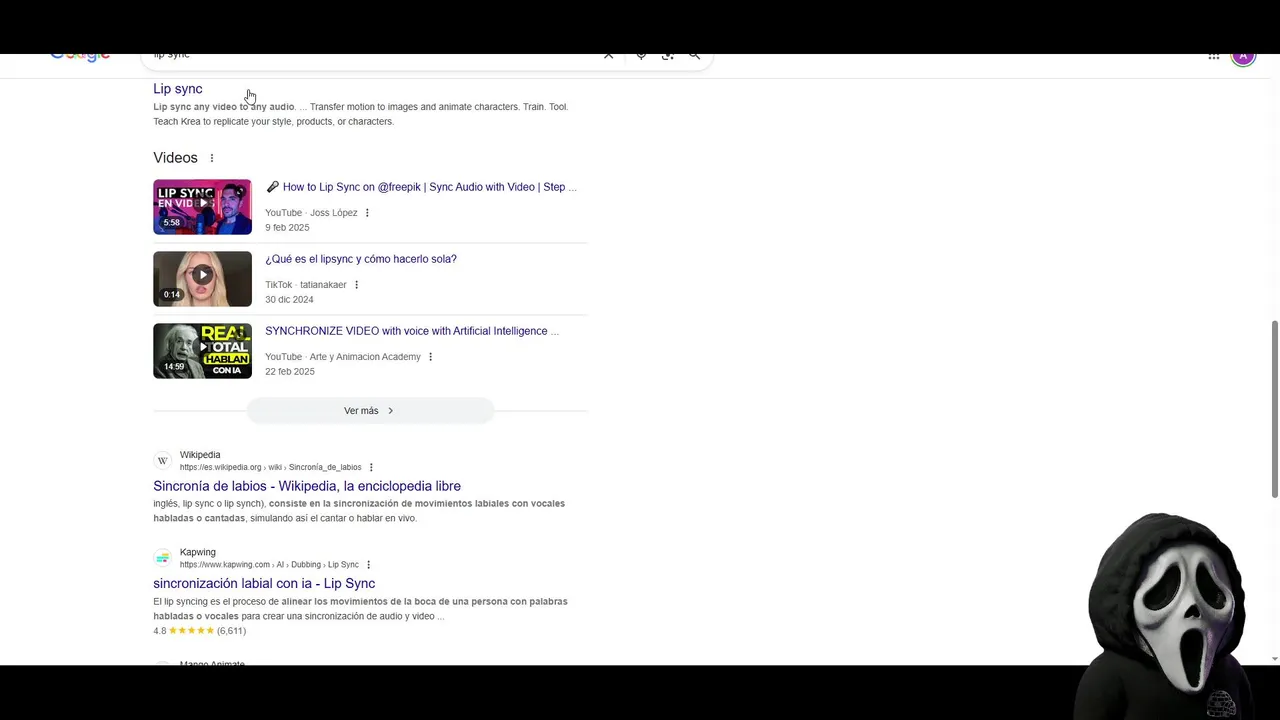Open 'How to Lip Sync on @freepik' video
1280x720 pixels.
tap(421, 187)
